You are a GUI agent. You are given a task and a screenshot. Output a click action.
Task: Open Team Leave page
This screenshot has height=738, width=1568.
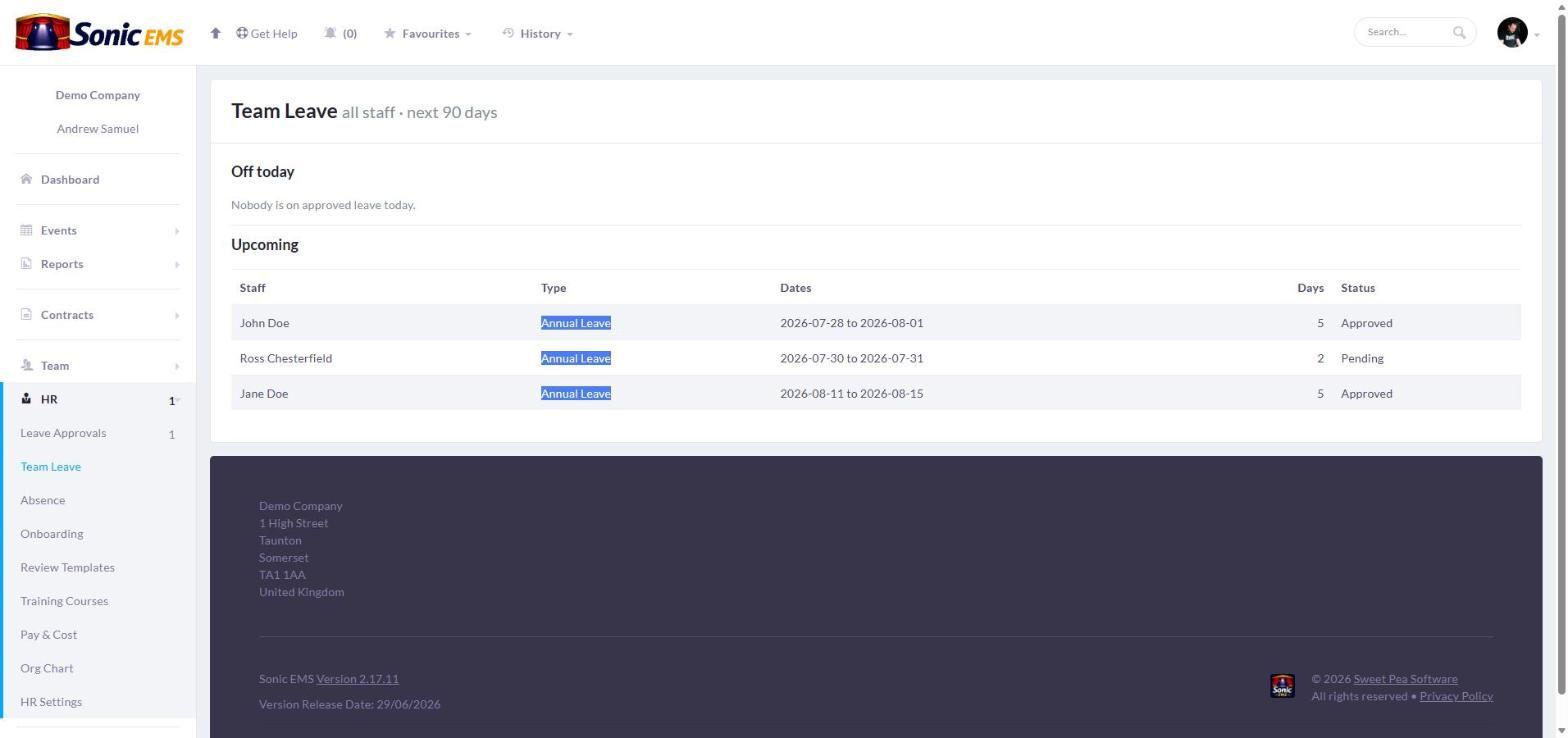(51, 467)
